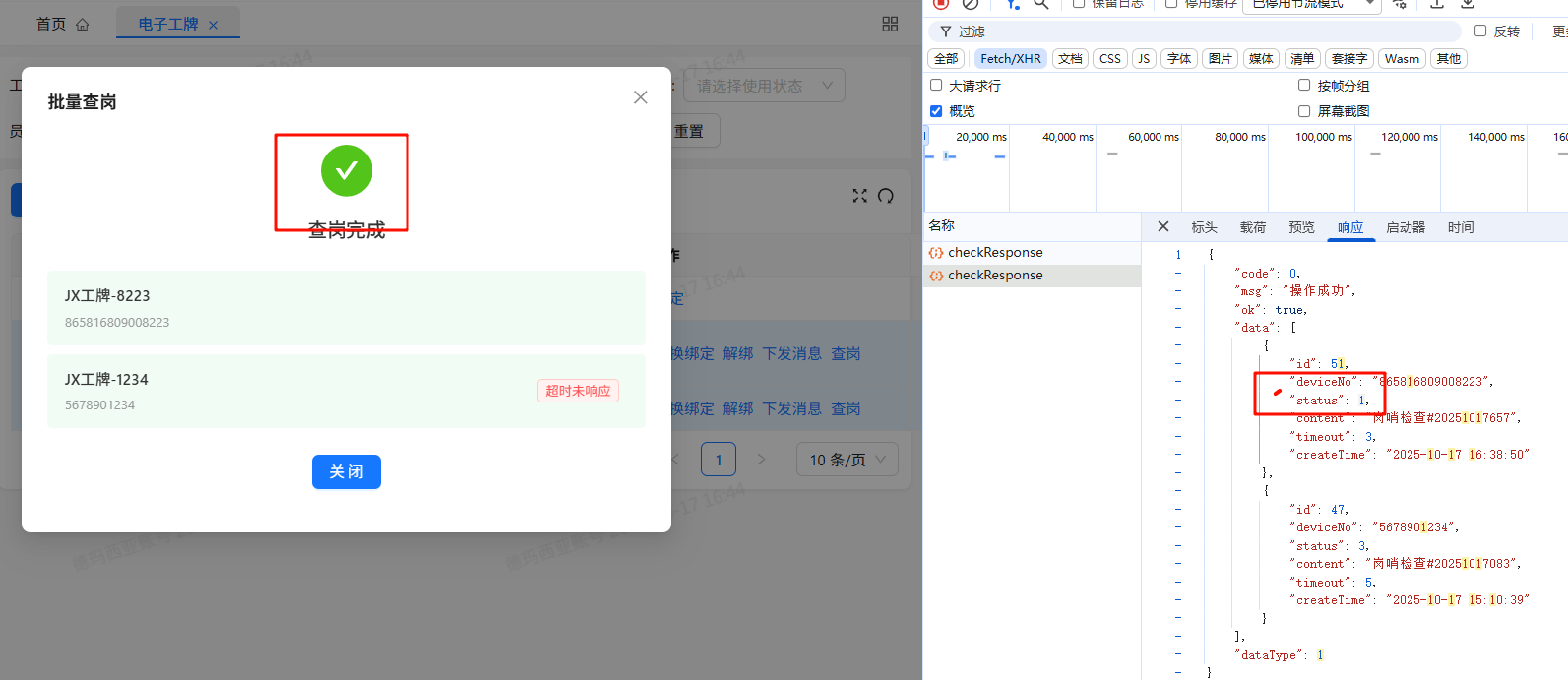This screenshot has height=680, width=1568.
Task: Click the blue 关闭 button
Action: tap(346, 472)
